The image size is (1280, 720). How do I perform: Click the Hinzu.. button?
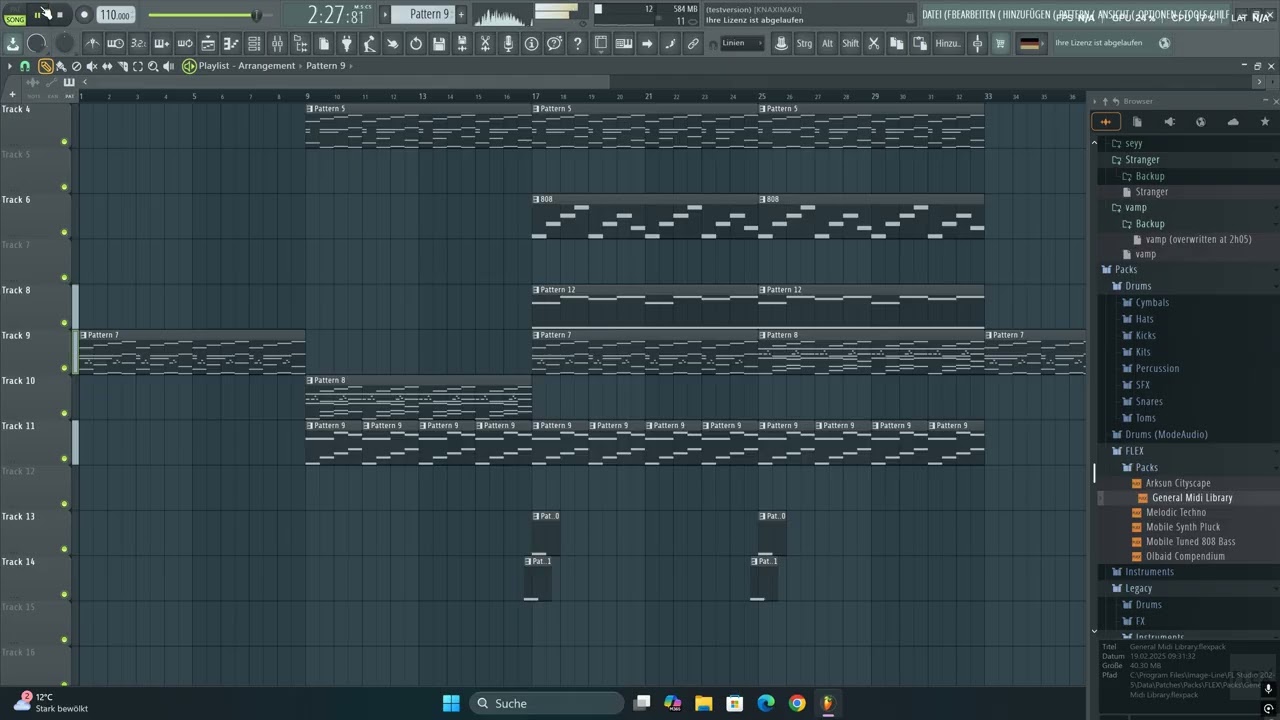947,43
